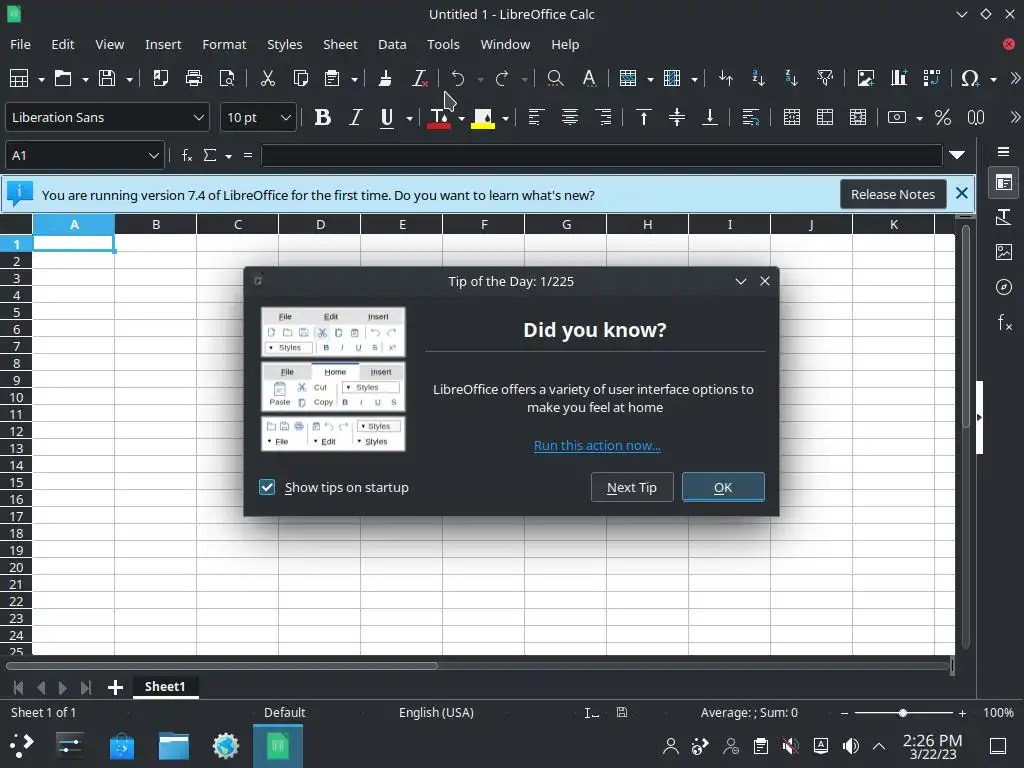Screen dimensions: 1024x768
Task: Open the font size dropdown
Action: [x=285, y=118]
